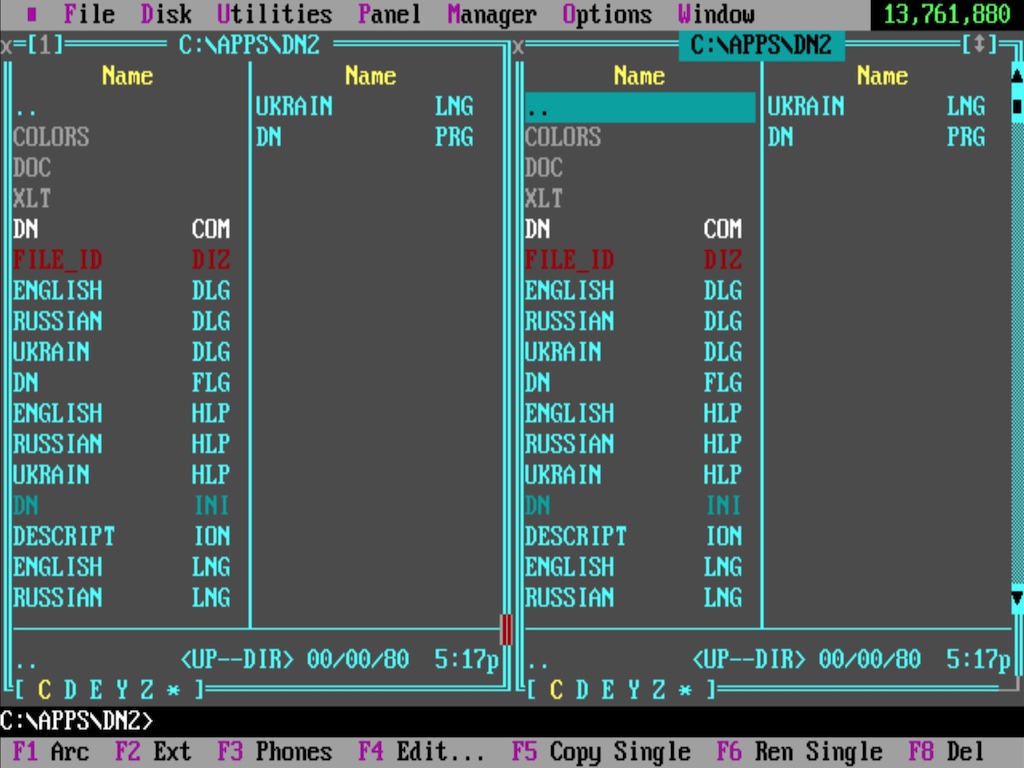Click the asterisk in right panel drive line
The image size is (1024, 768).
click(x=685, y=690)
